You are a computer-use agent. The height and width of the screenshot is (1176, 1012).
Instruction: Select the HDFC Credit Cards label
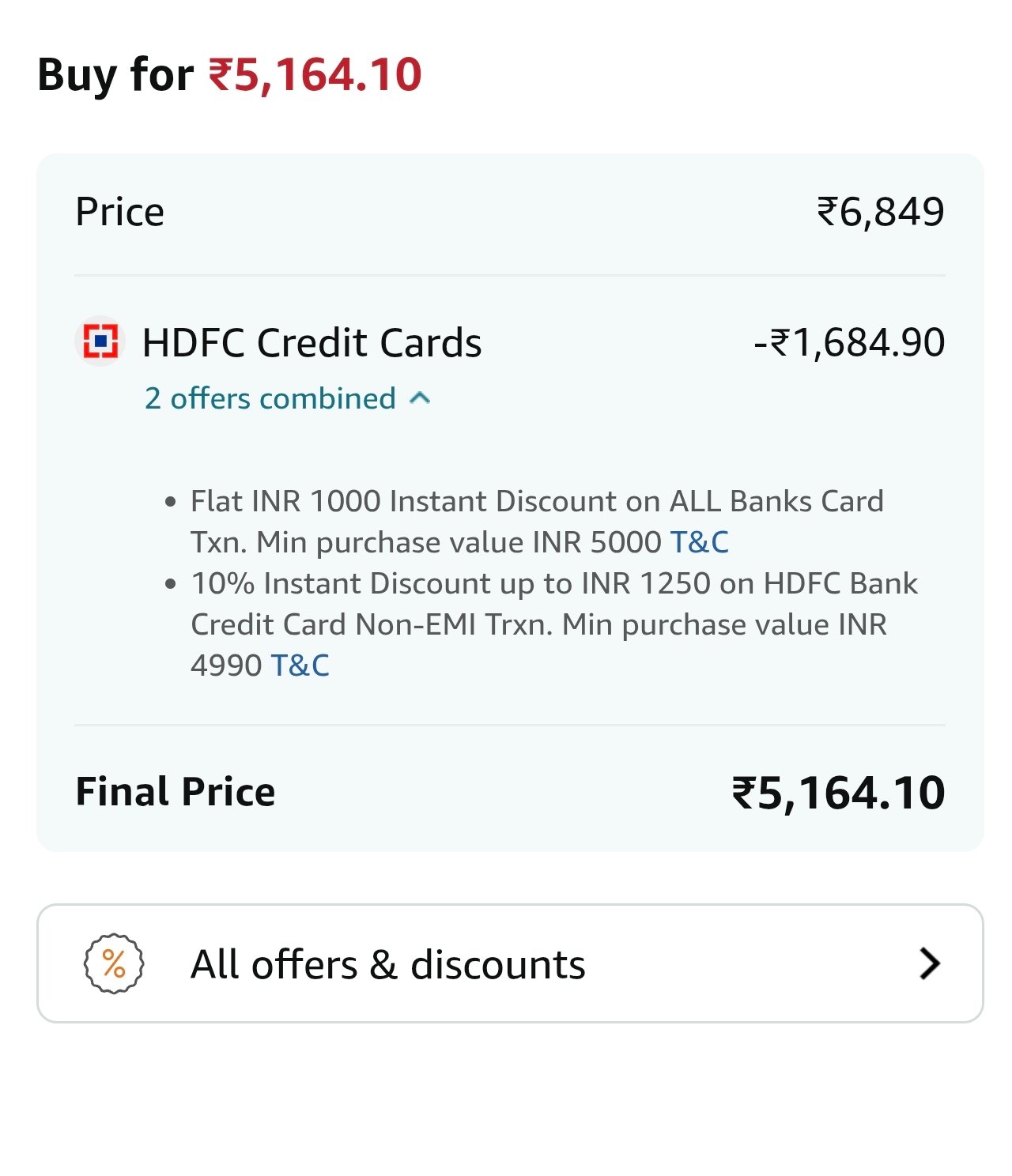tap(312, 343)
